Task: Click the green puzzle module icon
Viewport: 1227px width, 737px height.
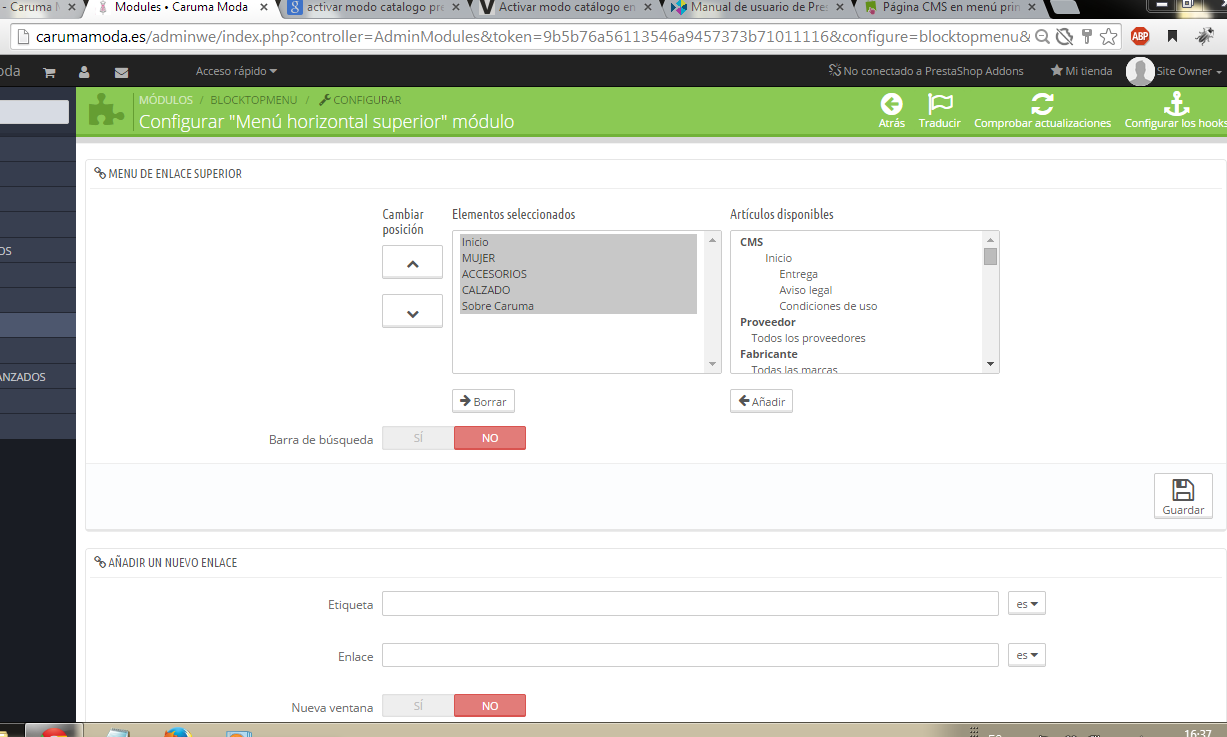Action: pos(107,109)
